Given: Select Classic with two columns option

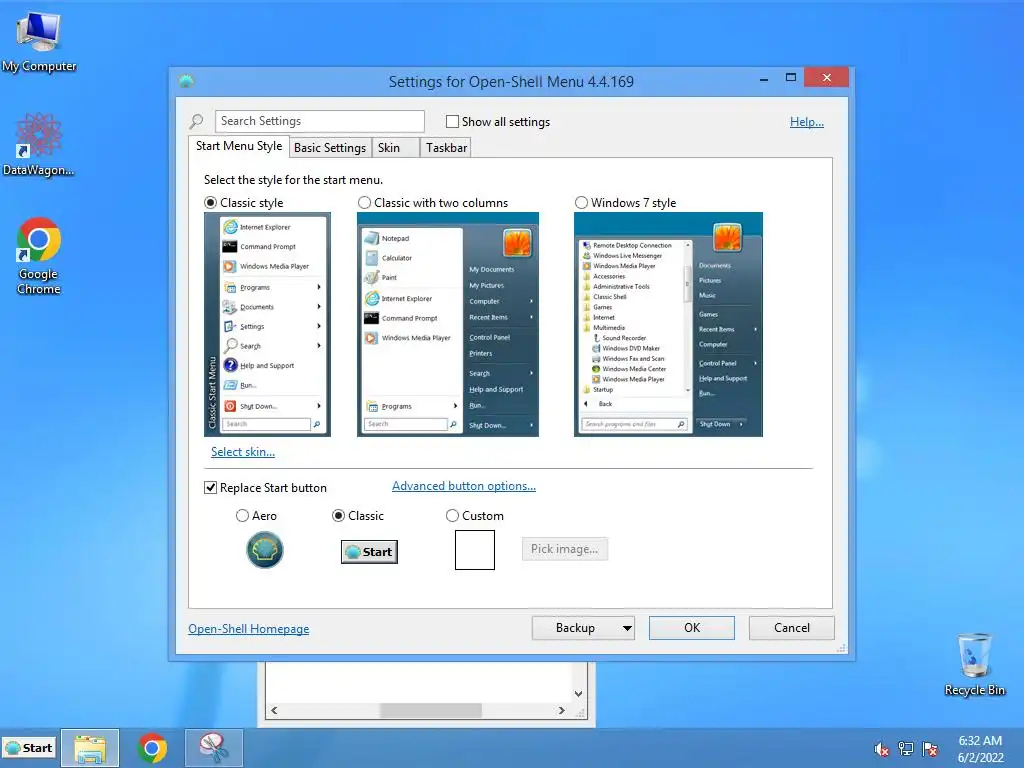Looking at the screenshot, I should (x=364, y=202).
